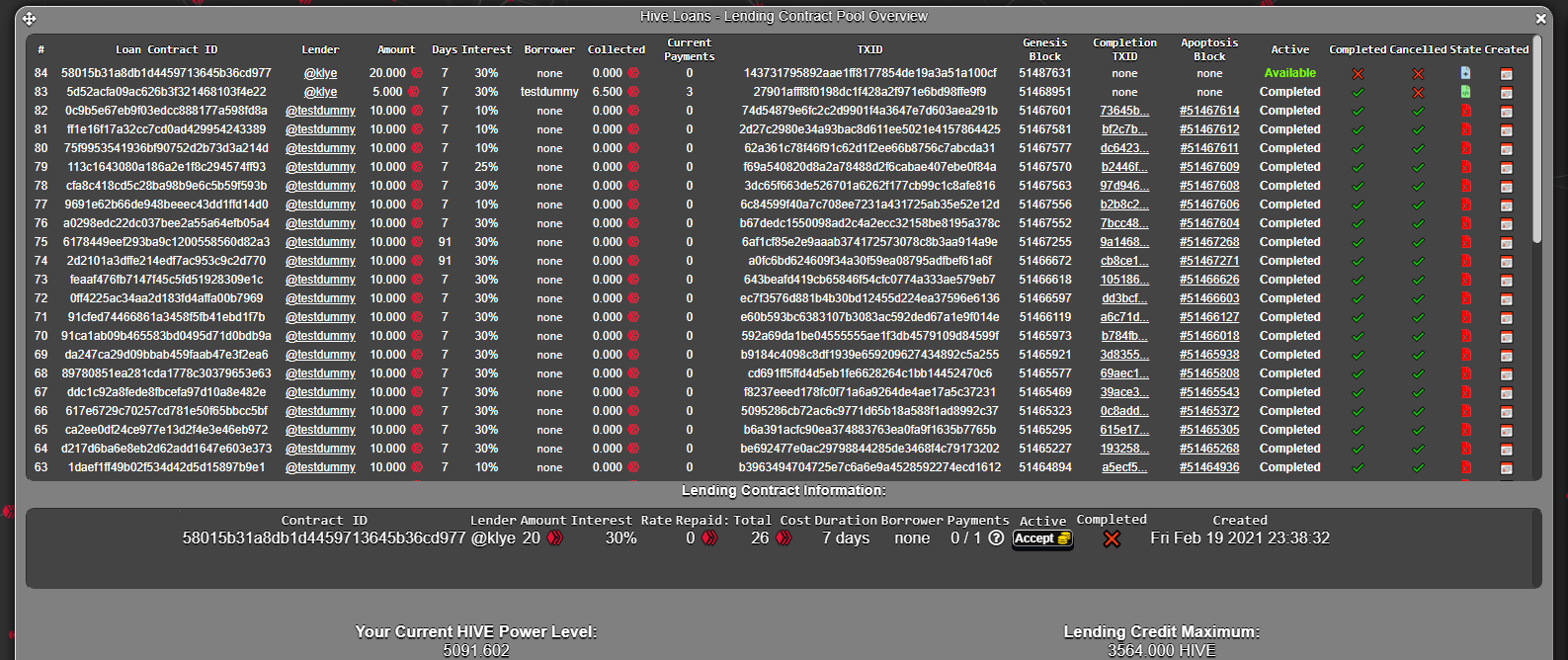Screen dimensions: 1568x660
Task: Select contract ID 58015b31a8db1d4459713645b36cd977 in the table
Action: coord(166,73)
